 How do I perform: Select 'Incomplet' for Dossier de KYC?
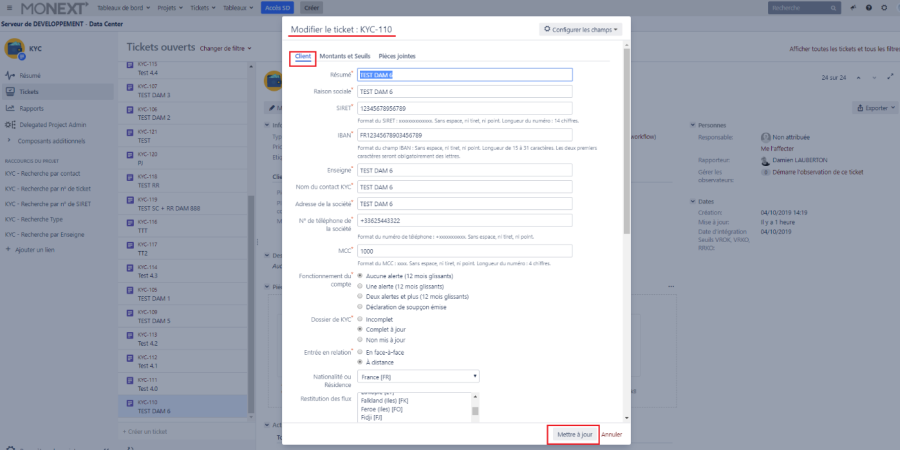(361, 318)
